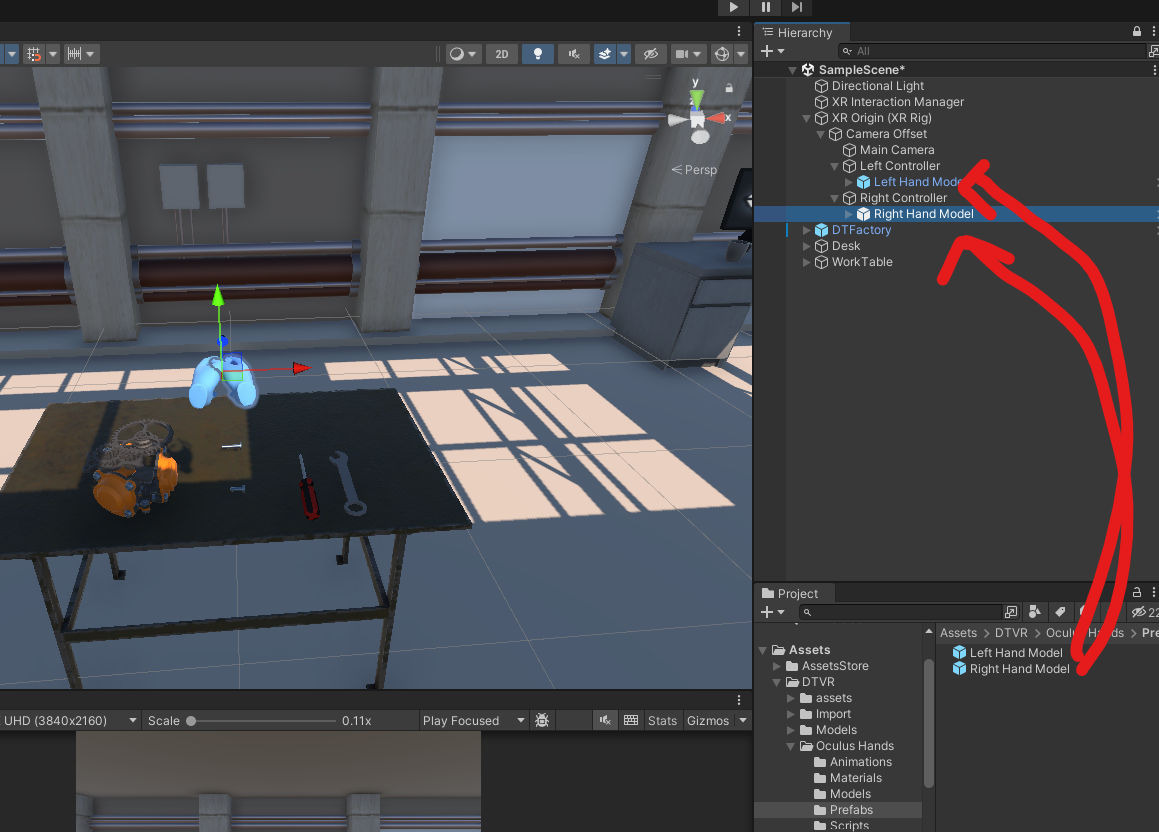Click Assets in the Project breadcrumb
Screen dimensions: 1159x832
pyautogui.click(x=958, y=633)
